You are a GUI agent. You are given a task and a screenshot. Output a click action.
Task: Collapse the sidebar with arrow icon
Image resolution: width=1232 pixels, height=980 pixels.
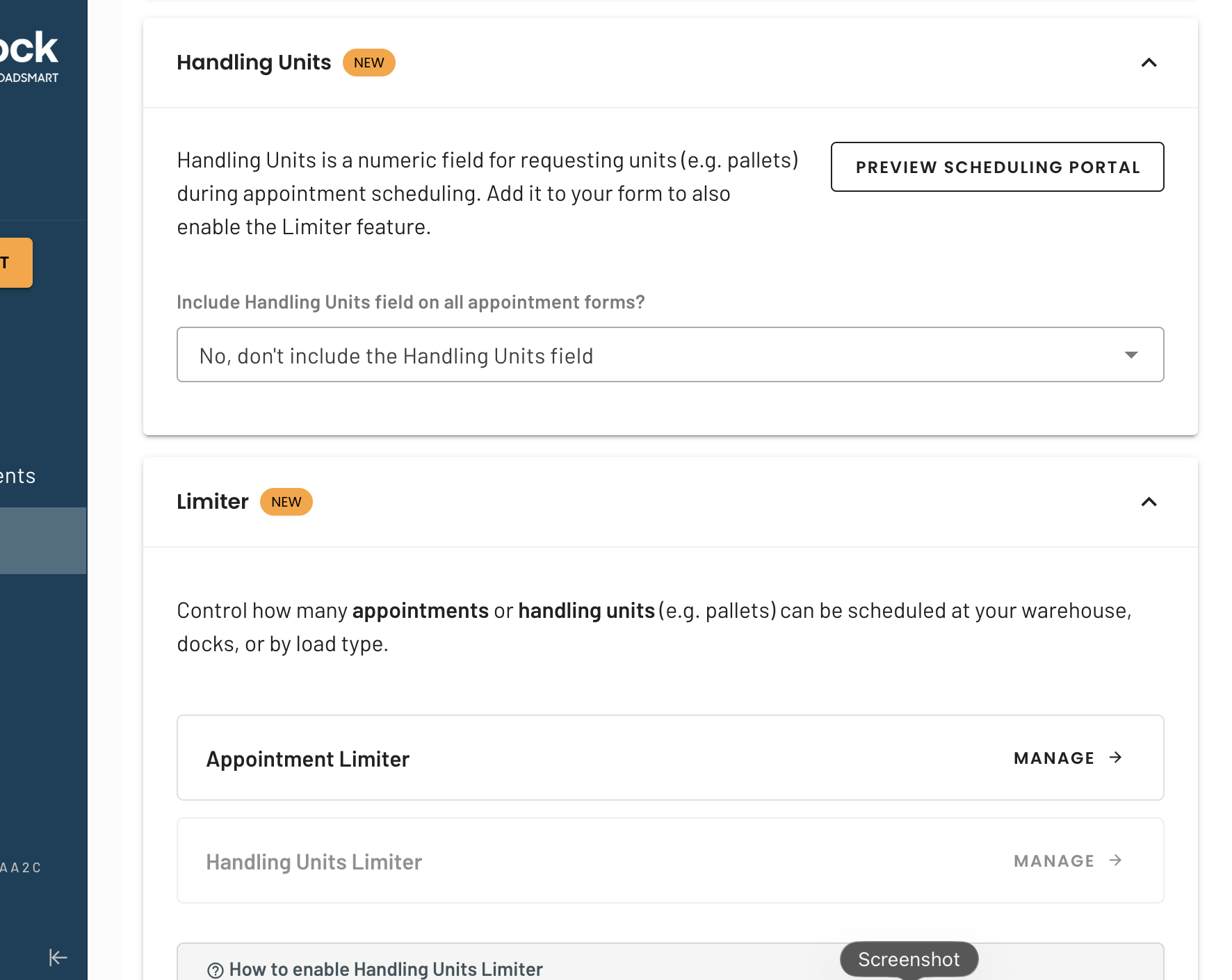pyautogui.click(x=58, y=957)
